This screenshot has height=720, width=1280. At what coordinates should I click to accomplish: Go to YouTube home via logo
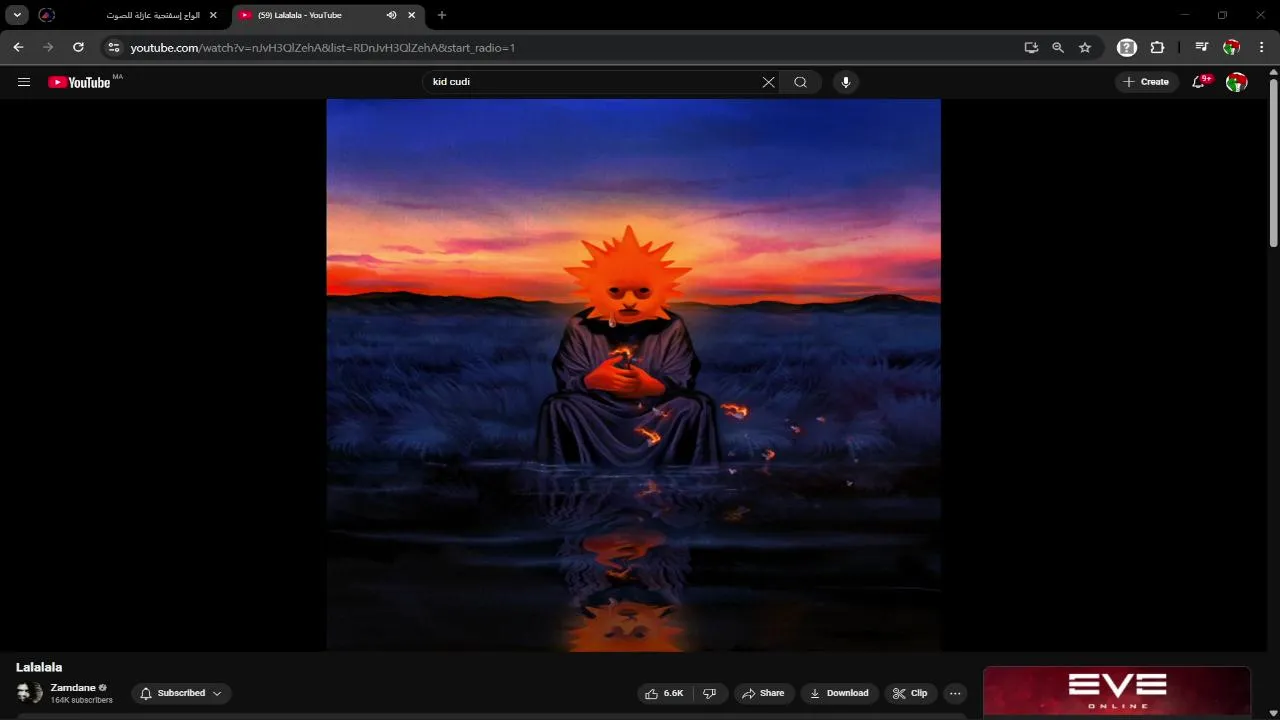79,82
